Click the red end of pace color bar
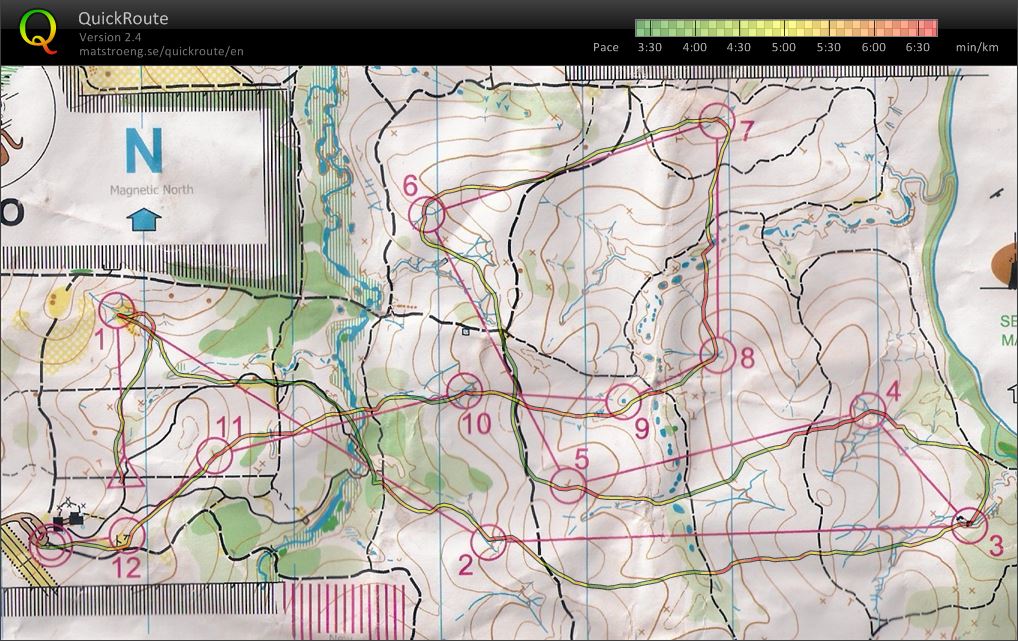Image resolution: width=1018 pixels, height=641 pixels. point(930,28)
